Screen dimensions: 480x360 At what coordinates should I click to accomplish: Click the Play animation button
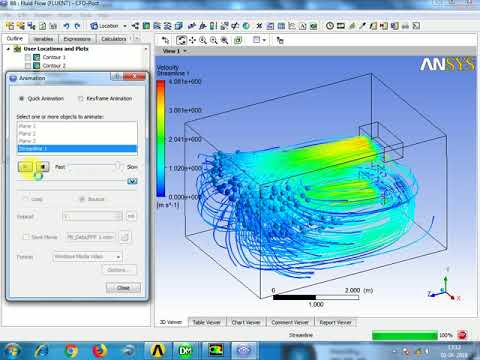pos(25,167)
